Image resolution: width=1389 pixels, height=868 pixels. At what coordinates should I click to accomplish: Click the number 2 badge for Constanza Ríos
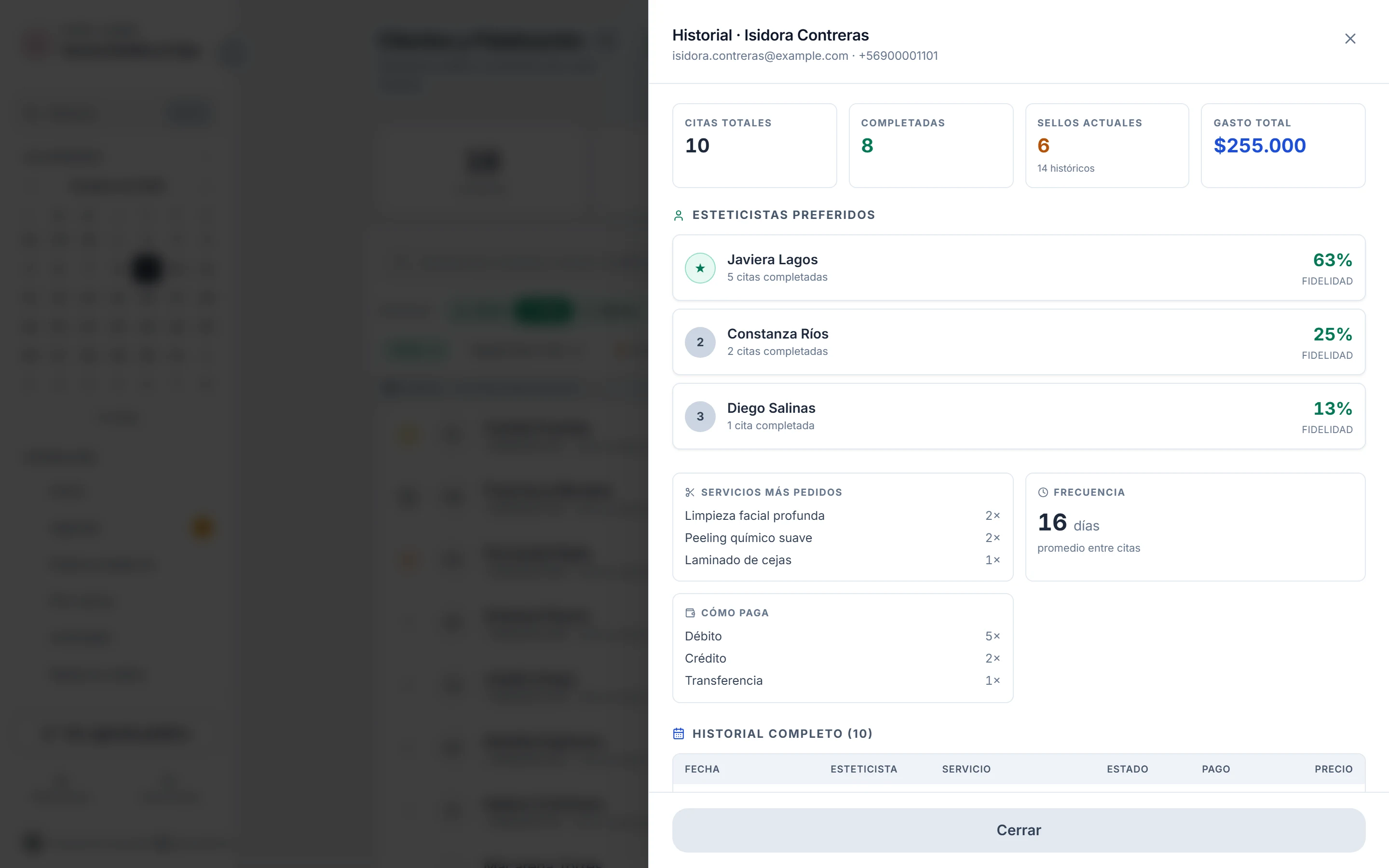pos(700,342)
